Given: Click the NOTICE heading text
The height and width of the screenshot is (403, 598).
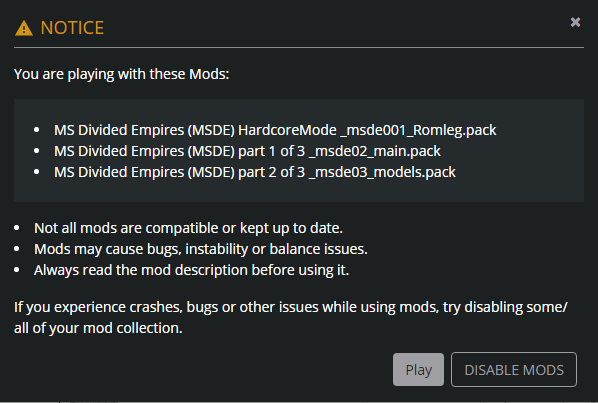Looking at the screenshot, I should (72, 28).
